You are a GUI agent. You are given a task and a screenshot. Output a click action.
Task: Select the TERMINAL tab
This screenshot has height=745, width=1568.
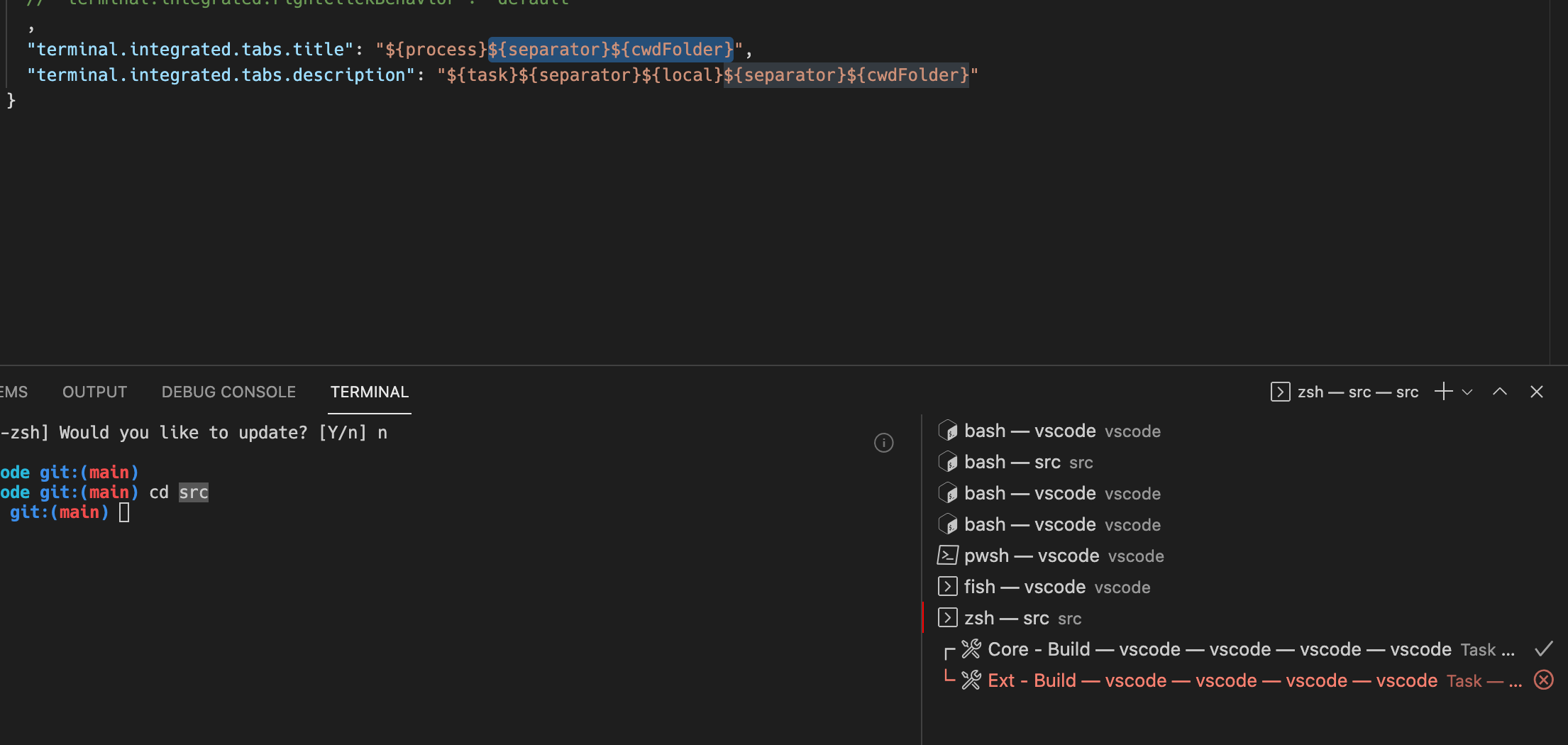[369, 391]
